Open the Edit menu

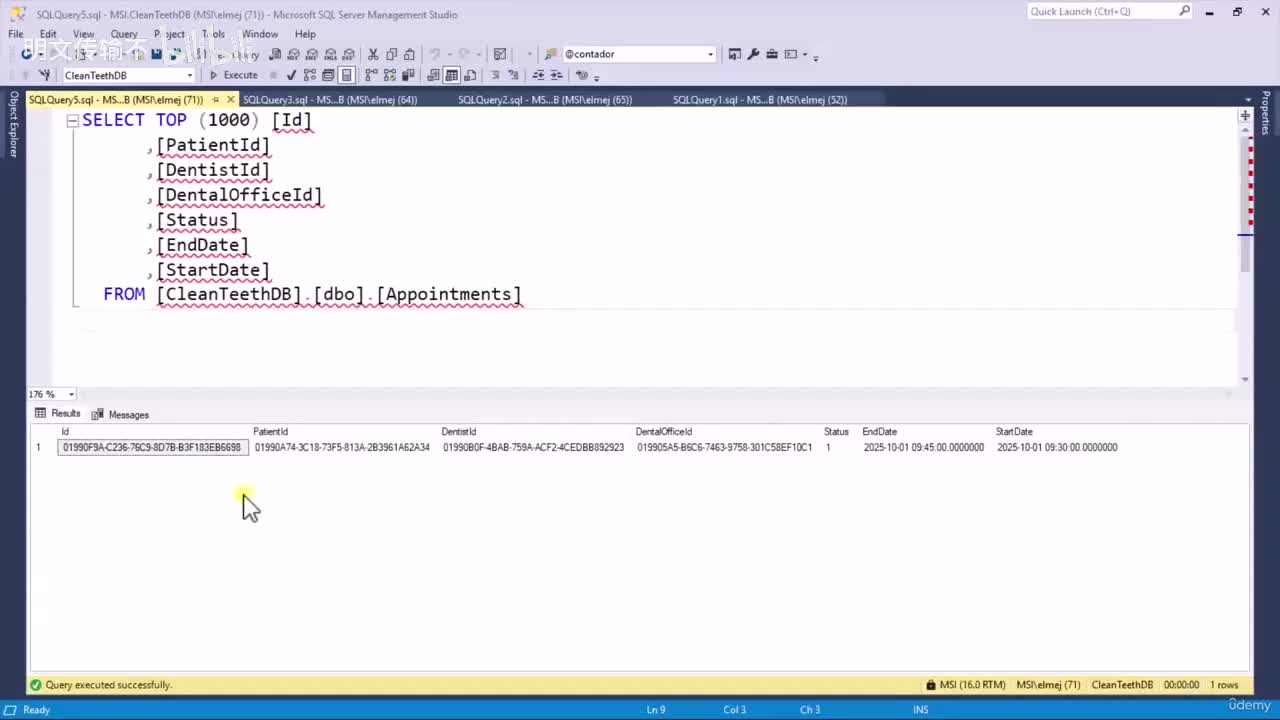click(48, 34)
